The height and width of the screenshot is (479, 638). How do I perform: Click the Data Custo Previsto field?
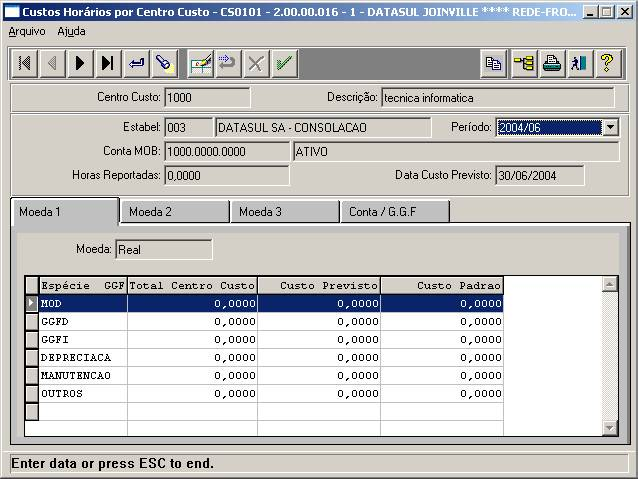540,175
